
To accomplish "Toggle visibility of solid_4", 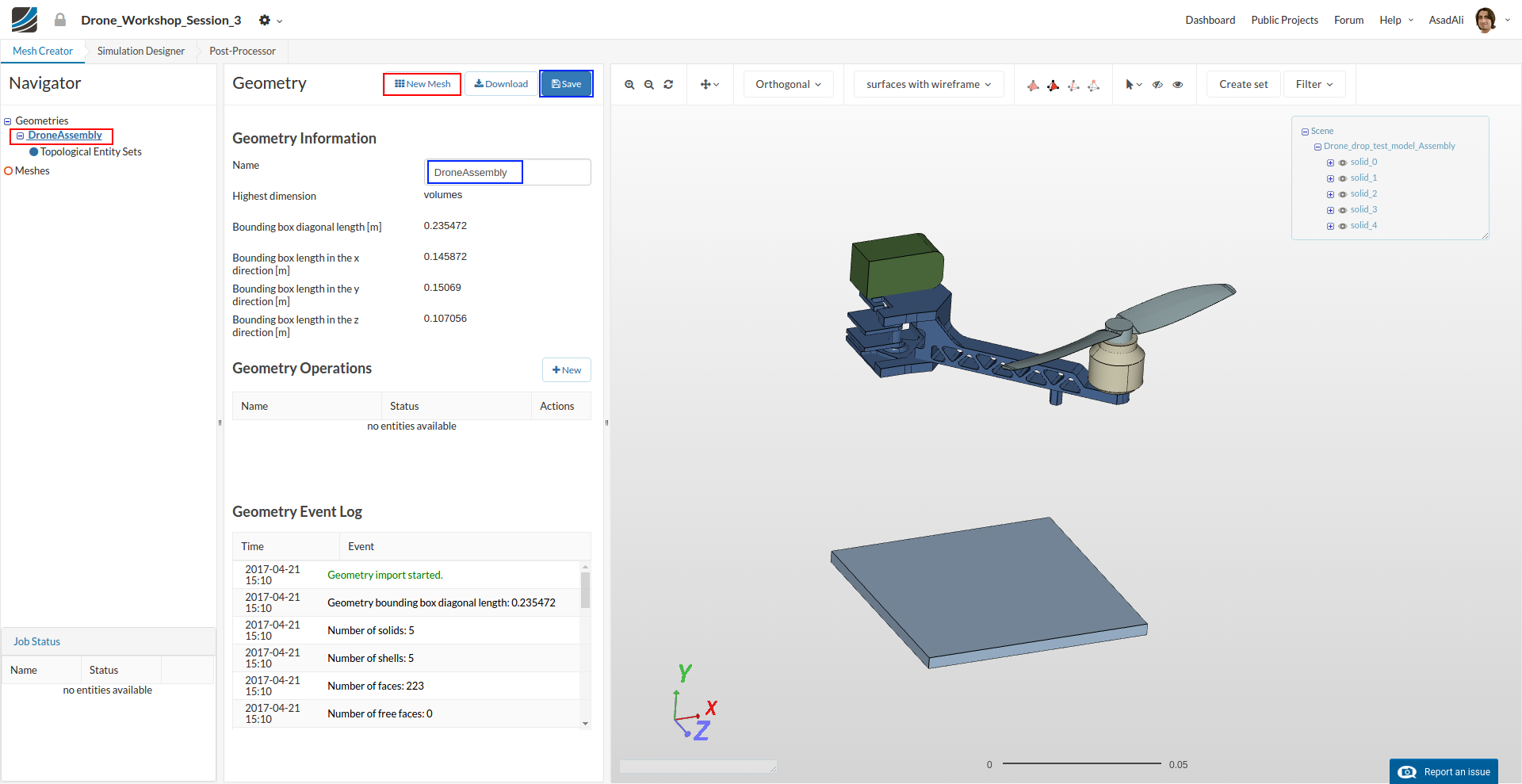I will 1343,226.
